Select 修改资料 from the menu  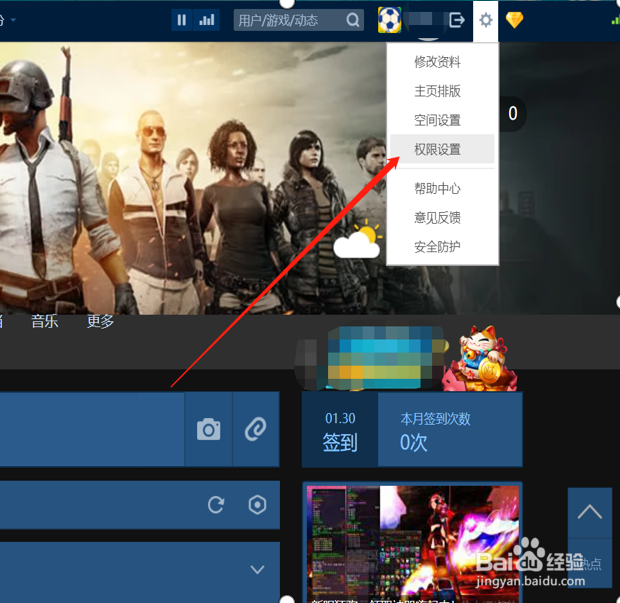[437, 62]
